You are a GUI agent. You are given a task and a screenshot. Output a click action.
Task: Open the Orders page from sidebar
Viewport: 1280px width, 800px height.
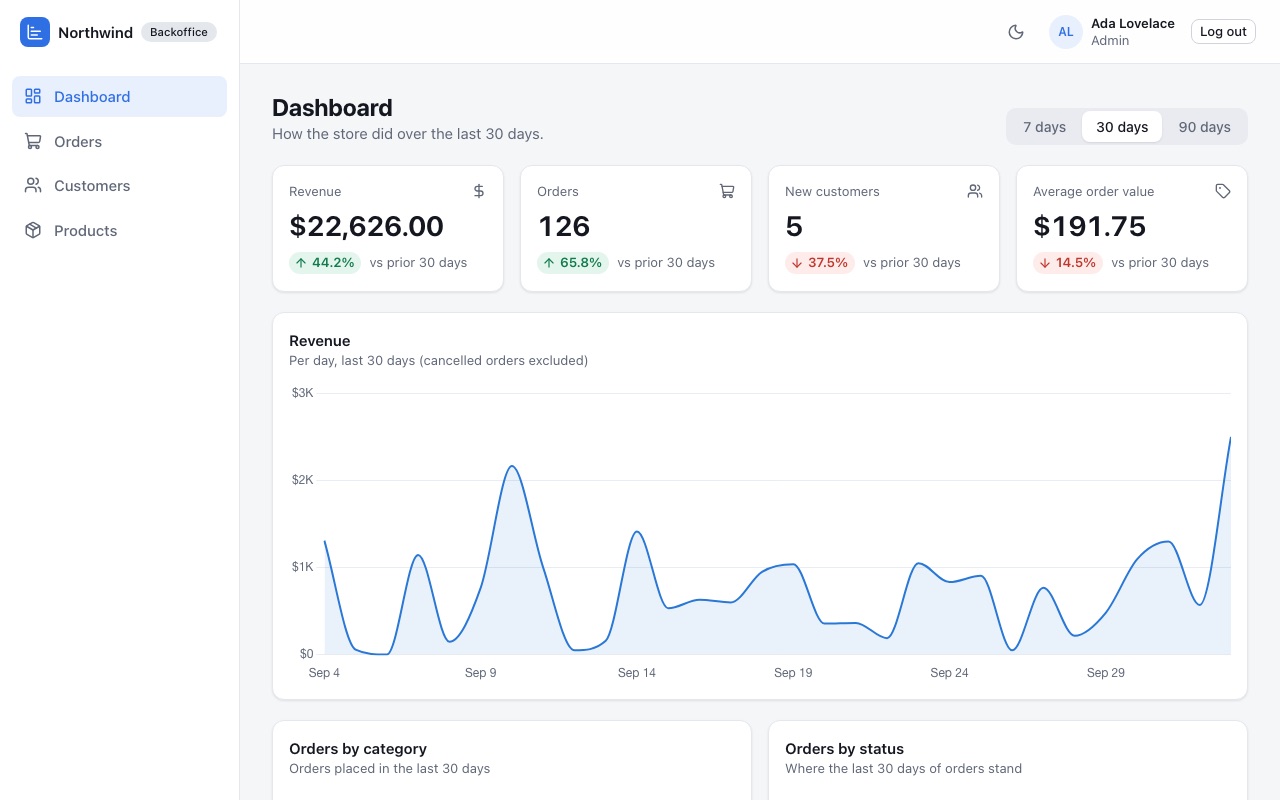coord(120,142)
